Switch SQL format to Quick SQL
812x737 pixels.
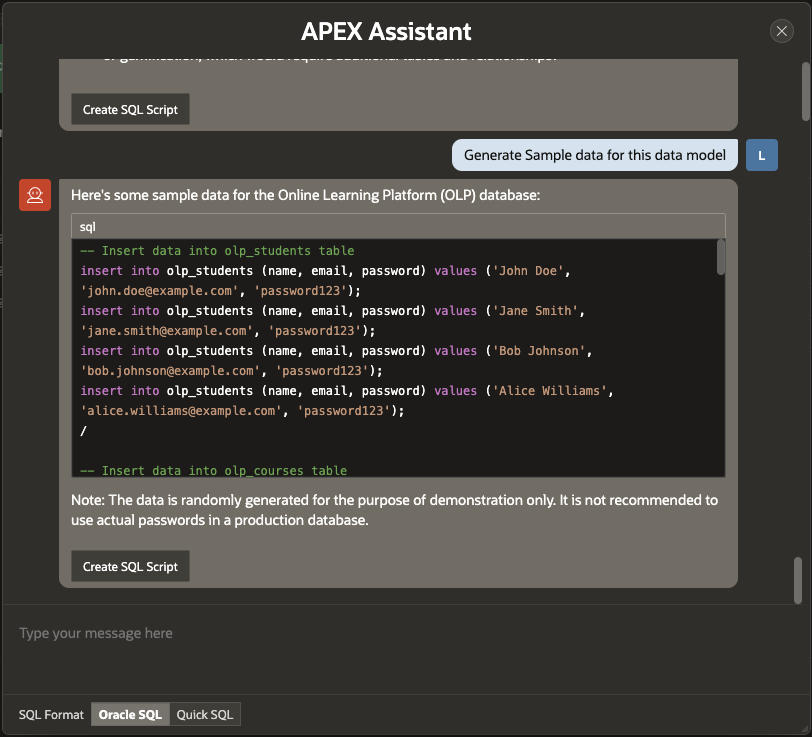(x=205, y=715)
